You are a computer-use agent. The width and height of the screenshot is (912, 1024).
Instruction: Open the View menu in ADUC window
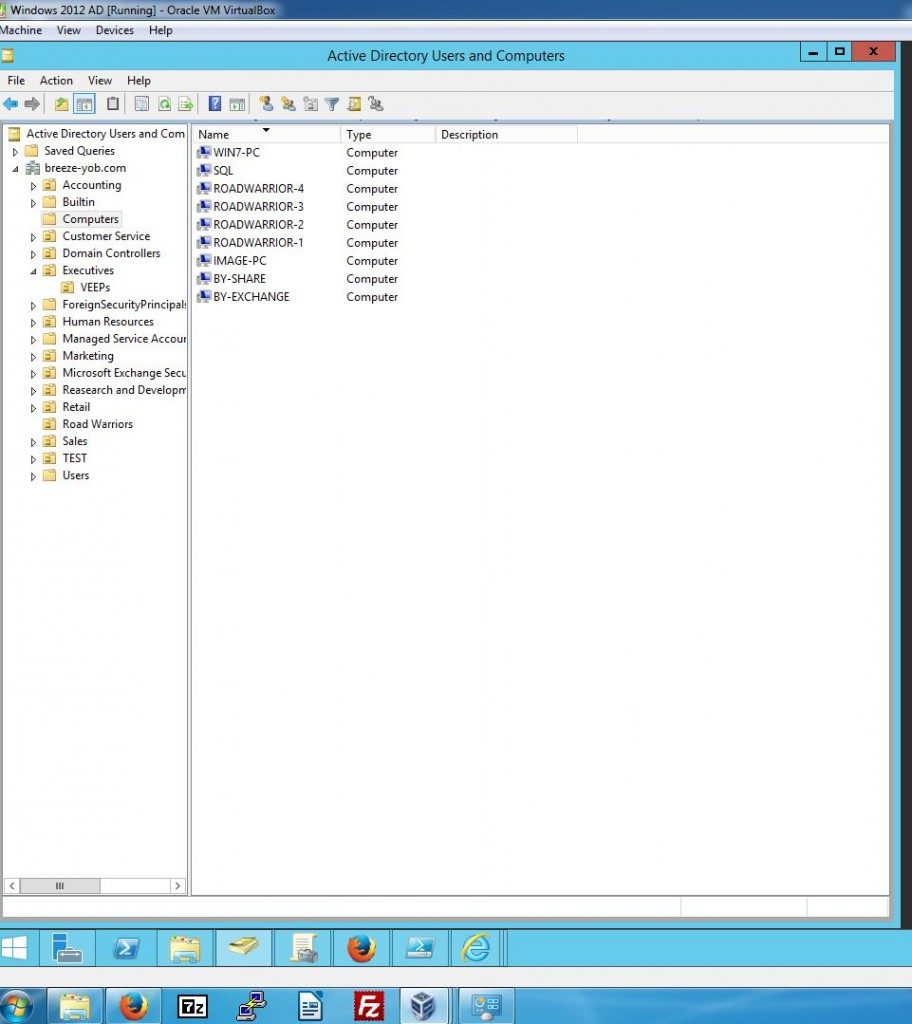coord(100,80)
